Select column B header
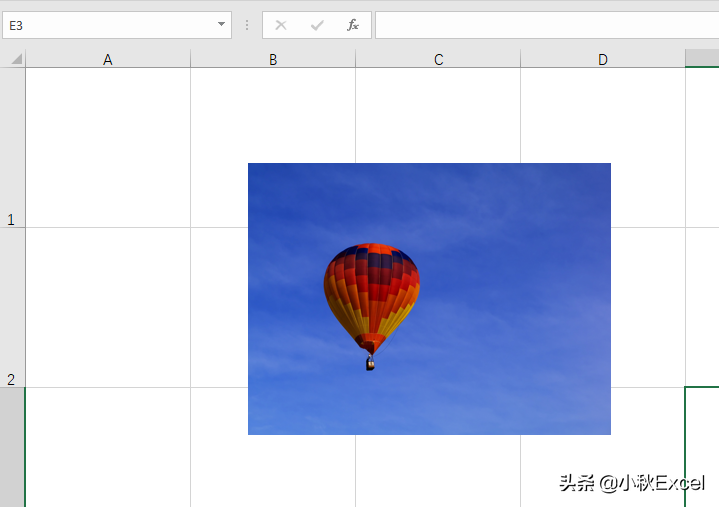The height and width of the screenshot is (507, 719). [x=273, y=59]
